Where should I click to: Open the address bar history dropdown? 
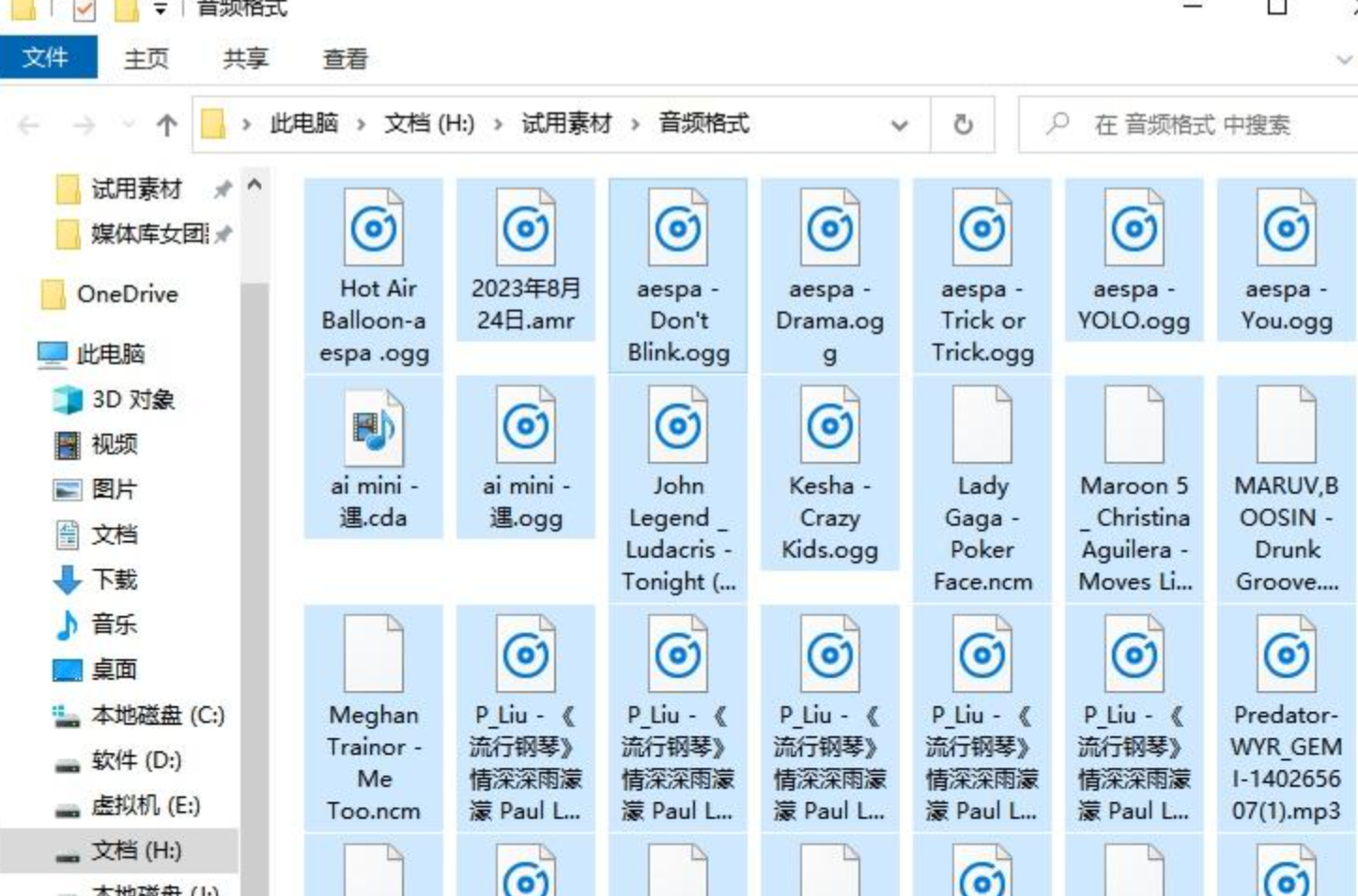[899, 125]
